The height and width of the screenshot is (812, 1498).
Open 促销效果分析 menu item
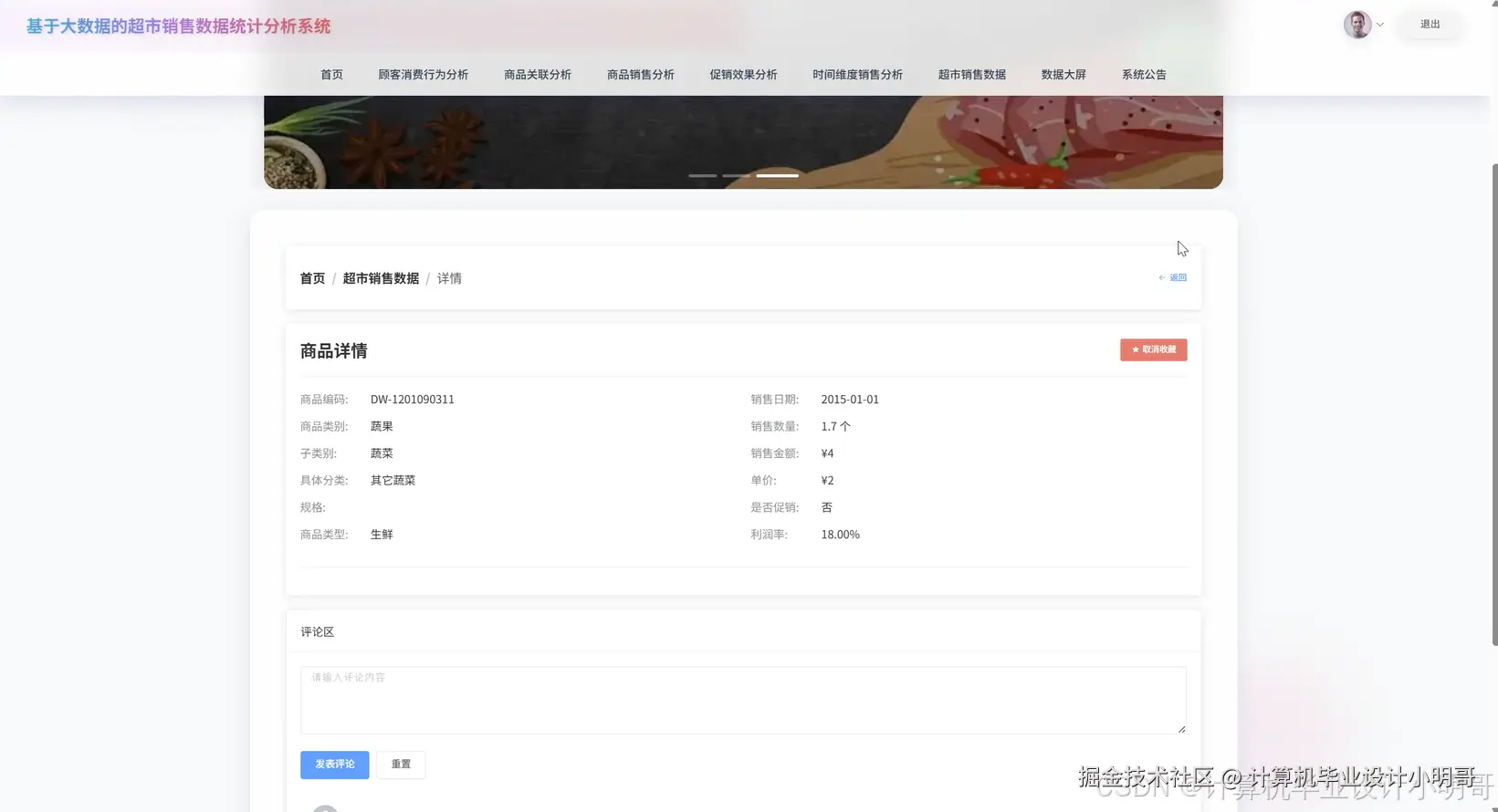point(743,75)
